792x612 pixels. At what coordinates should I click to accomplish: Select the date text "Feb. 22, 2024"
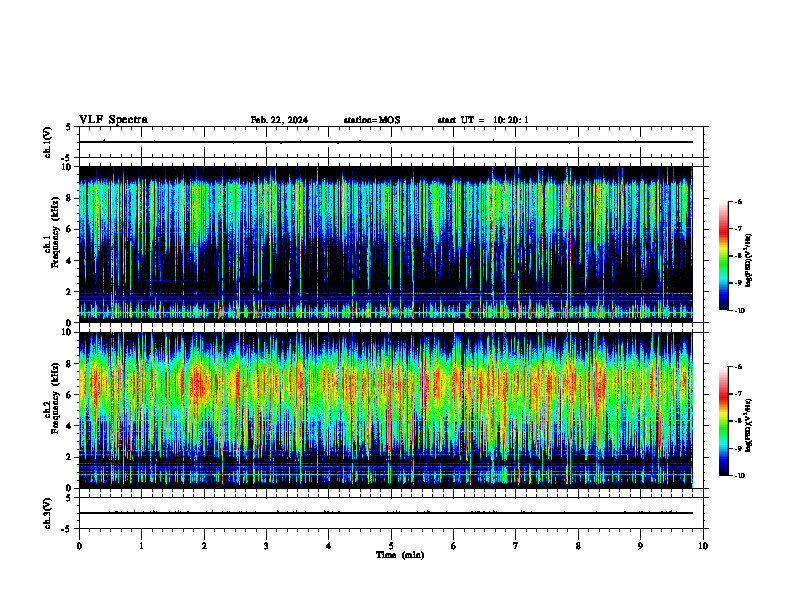pyautogui.click(x=279, y=120)
